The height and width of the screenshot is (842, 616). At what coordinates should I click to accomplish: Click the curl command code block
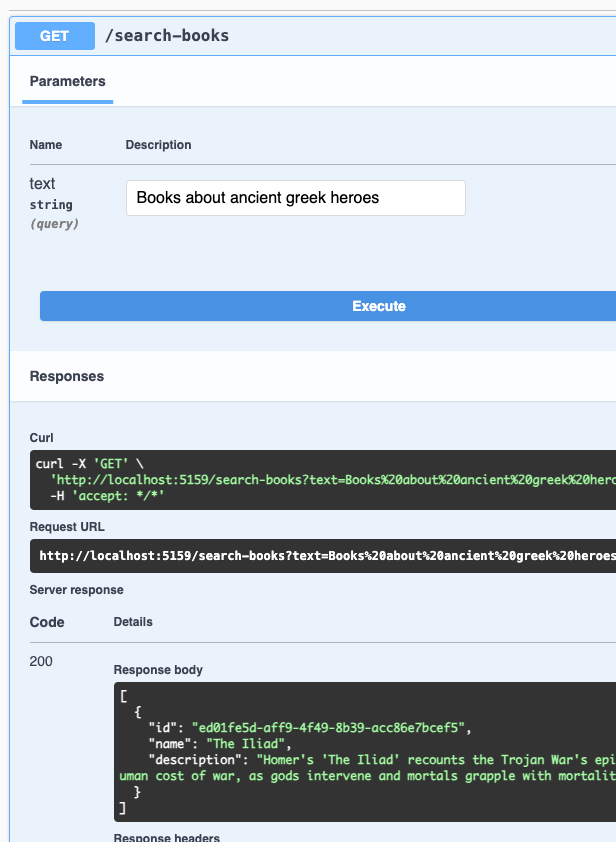pyautogui.click(x=323, y=480)
